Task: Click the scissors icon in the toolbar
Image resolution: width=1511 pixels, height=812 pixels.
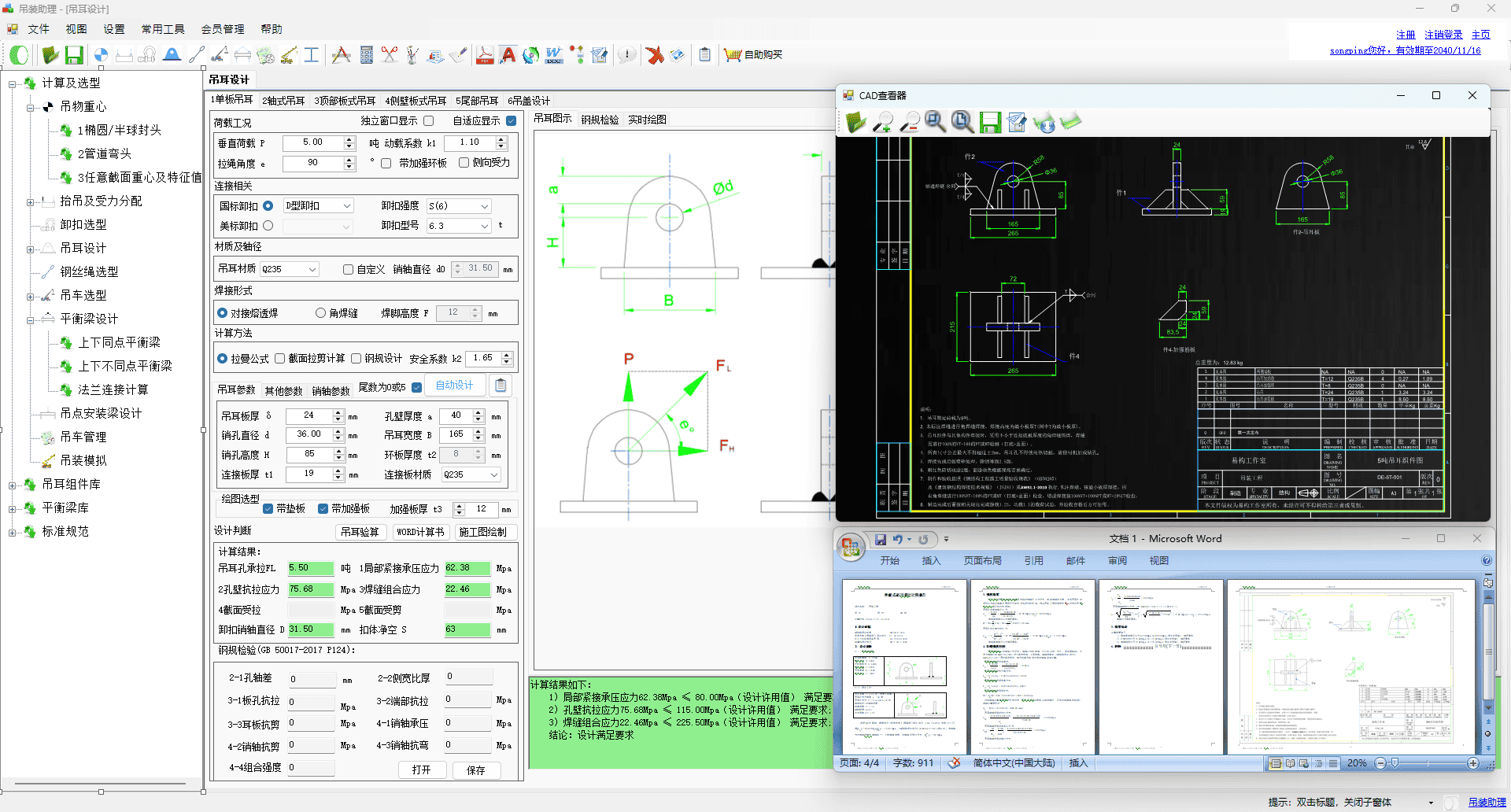Action: click(x=390, y=55)
